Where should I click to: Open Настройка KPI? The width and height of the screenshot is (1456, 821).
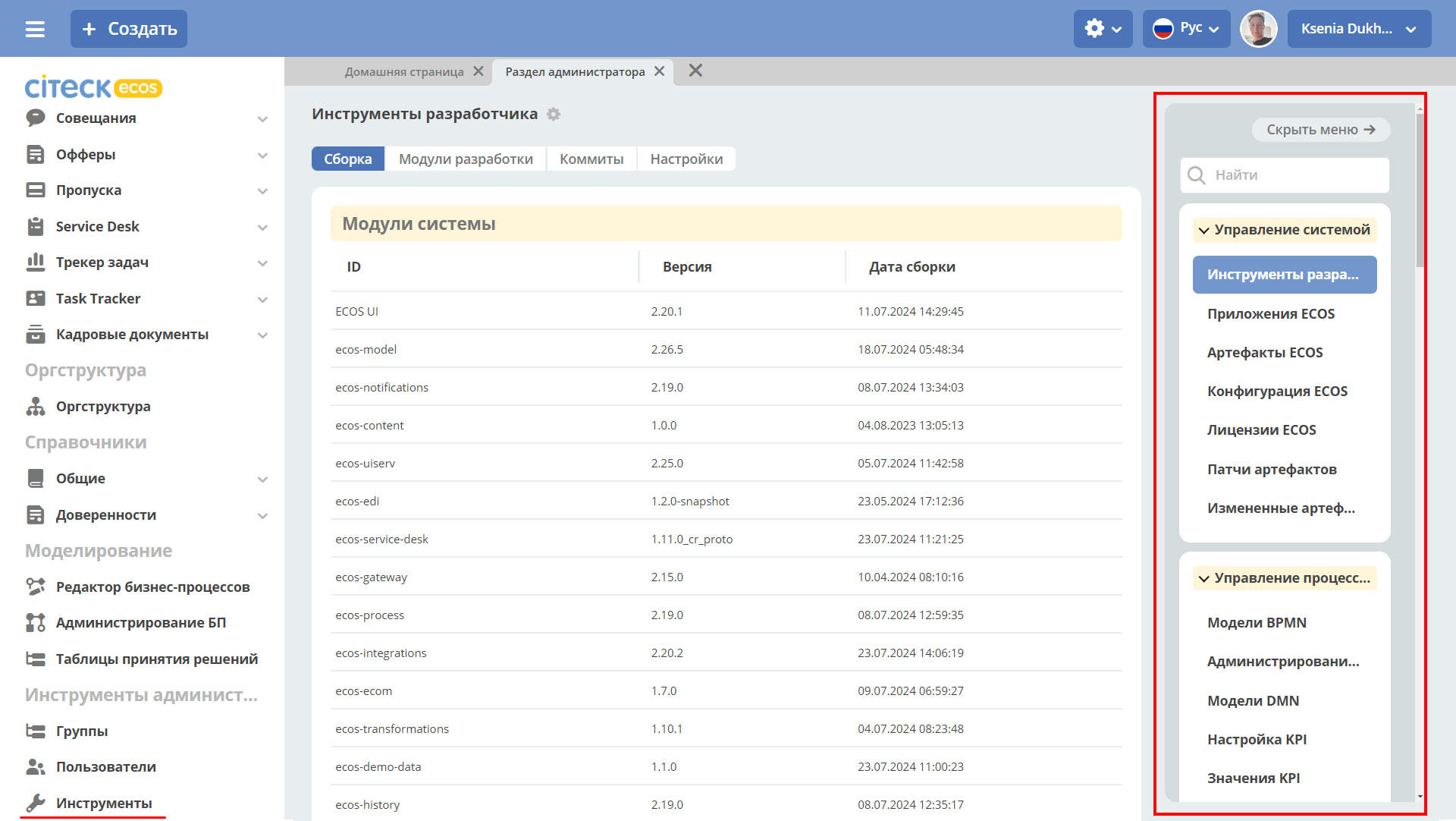pyautogui.click(x=1257, y=739)
